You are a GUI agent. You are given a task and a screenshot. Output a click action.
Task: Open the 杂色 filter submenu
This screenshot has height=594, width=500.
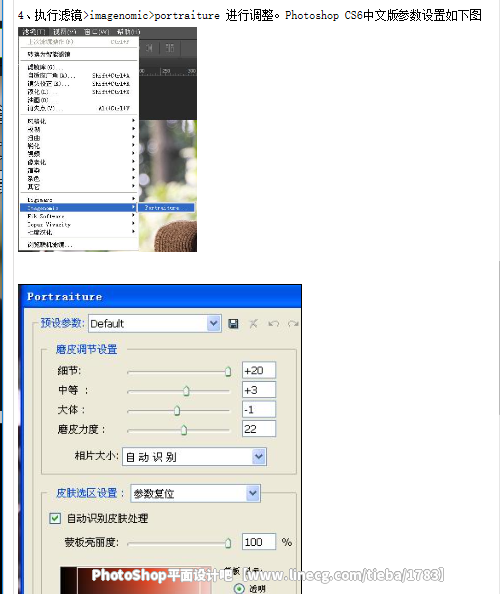click(x=79, y=178)
